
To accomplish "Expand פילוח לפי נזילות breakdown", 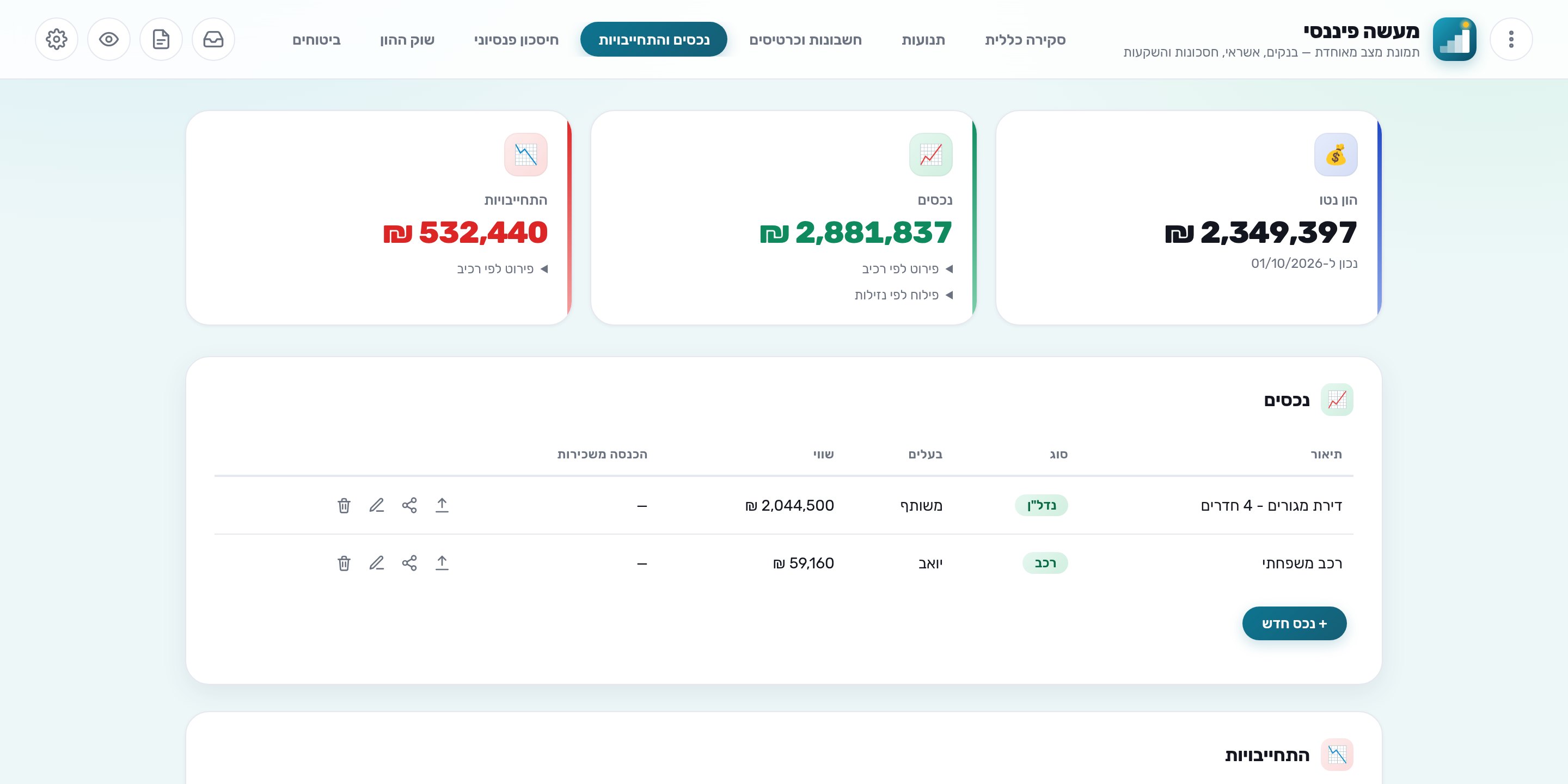I will [903, 295].
